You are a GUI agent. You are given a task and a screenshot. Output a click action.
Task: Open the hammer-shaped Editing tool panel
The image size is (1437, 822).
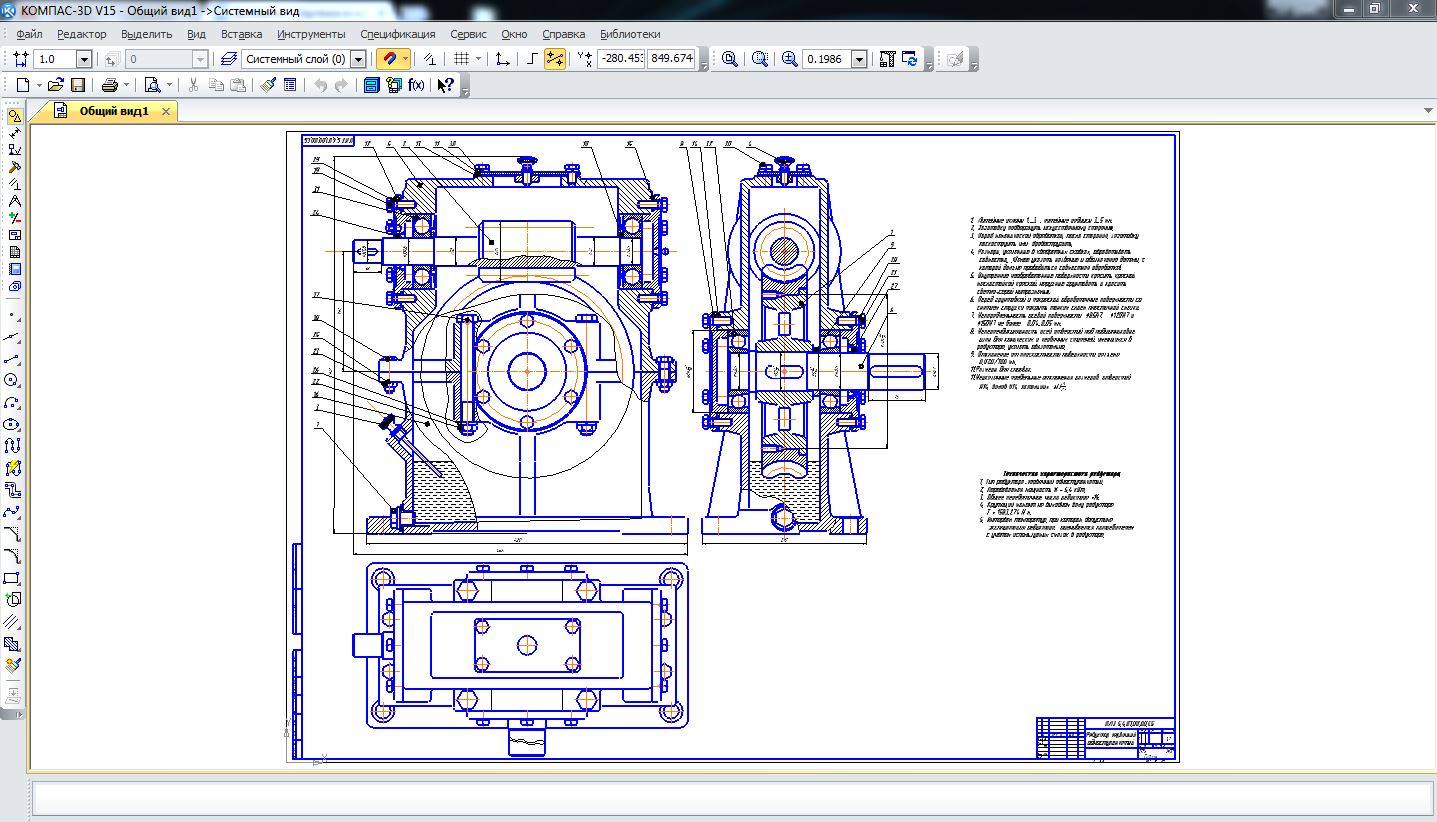[14, 167]
